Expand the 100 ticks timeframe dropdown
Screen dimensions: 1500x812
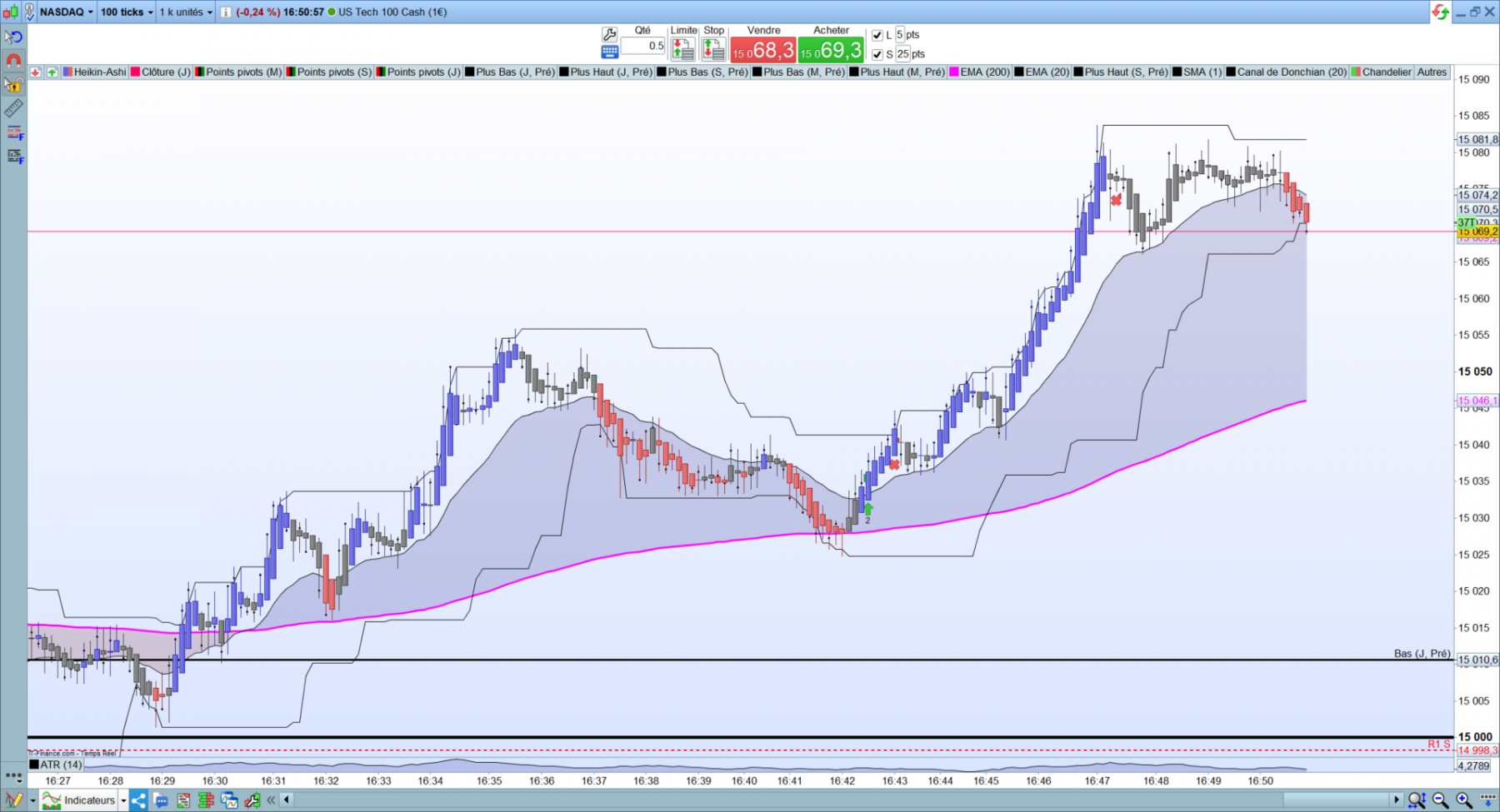pyautogui.click(x=127, y=12)
